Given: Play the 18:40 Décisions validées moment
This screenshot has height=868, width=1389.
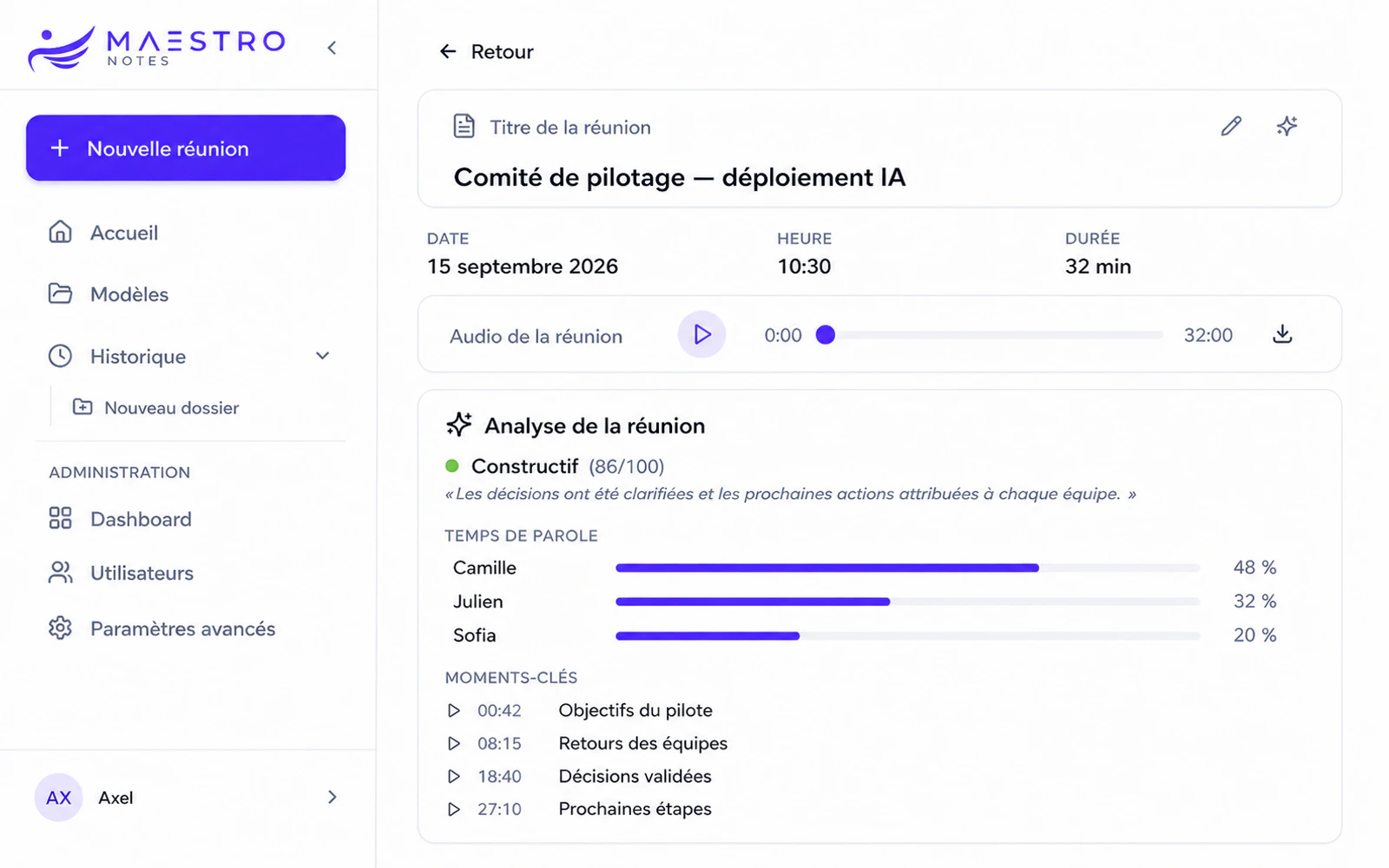Looking at the screenshot, I should tap(454, 776).
